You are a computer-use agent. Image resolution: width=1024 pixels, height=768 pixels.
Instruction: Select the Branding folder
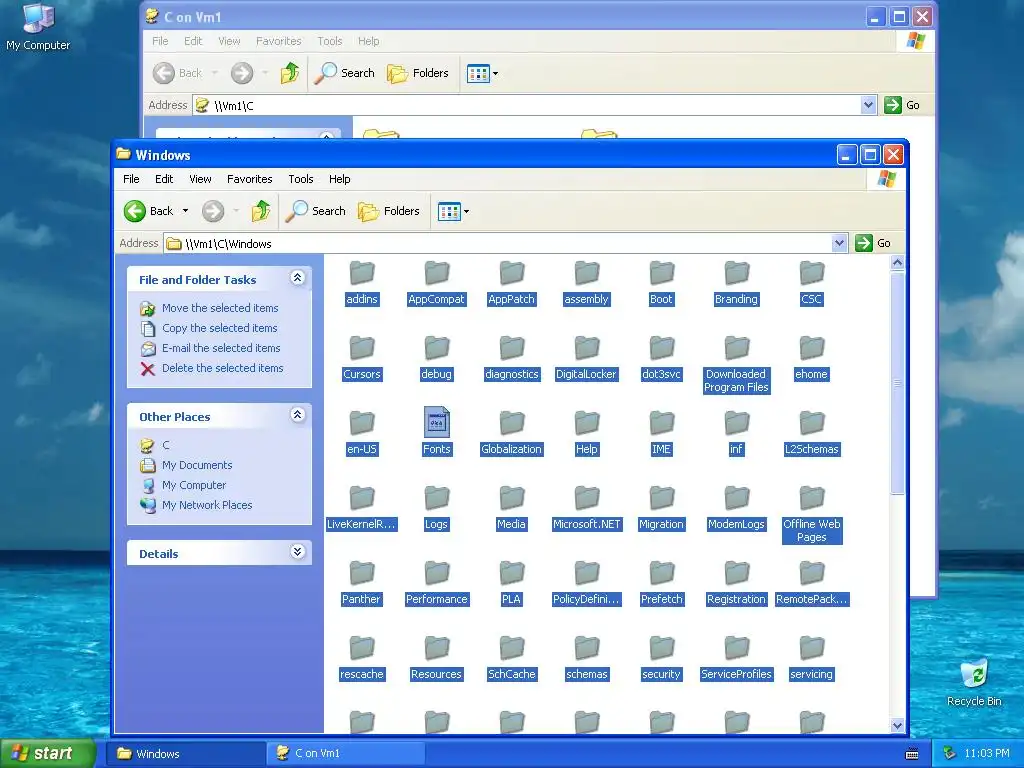click(x=736, y=285)
